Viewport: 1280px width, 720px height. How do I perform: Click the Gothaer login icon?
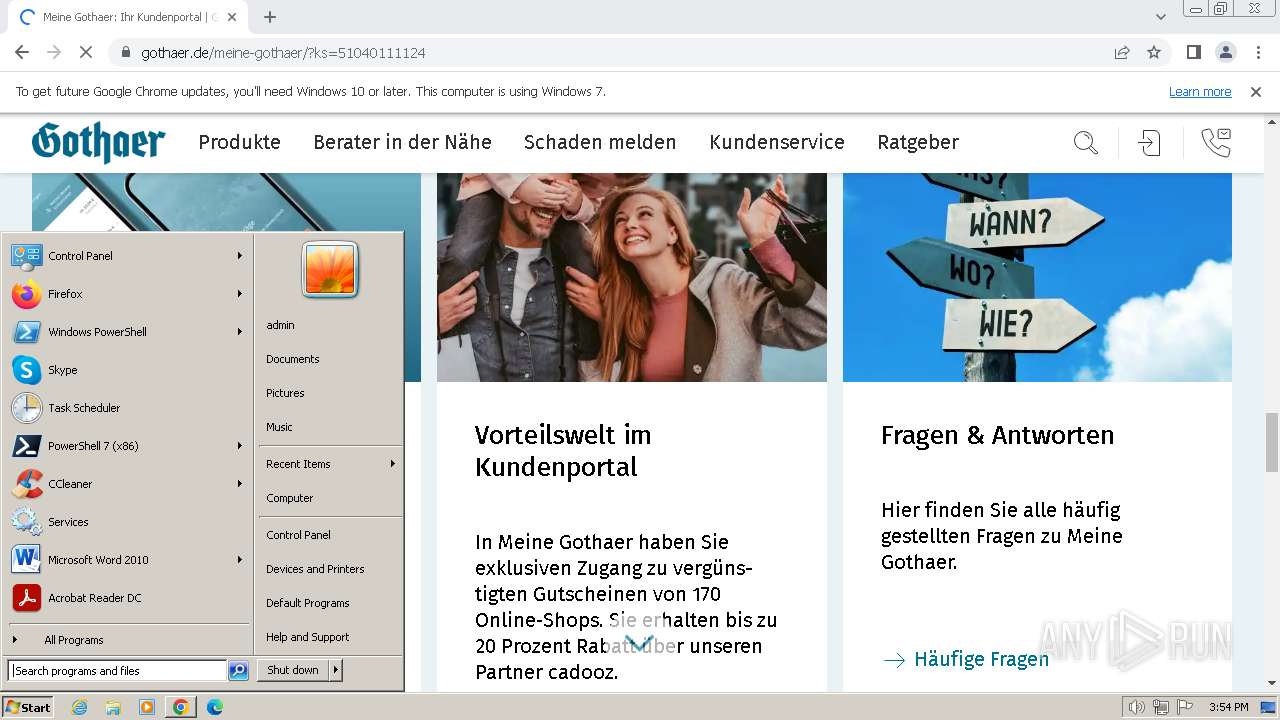tap(1150, 143)
